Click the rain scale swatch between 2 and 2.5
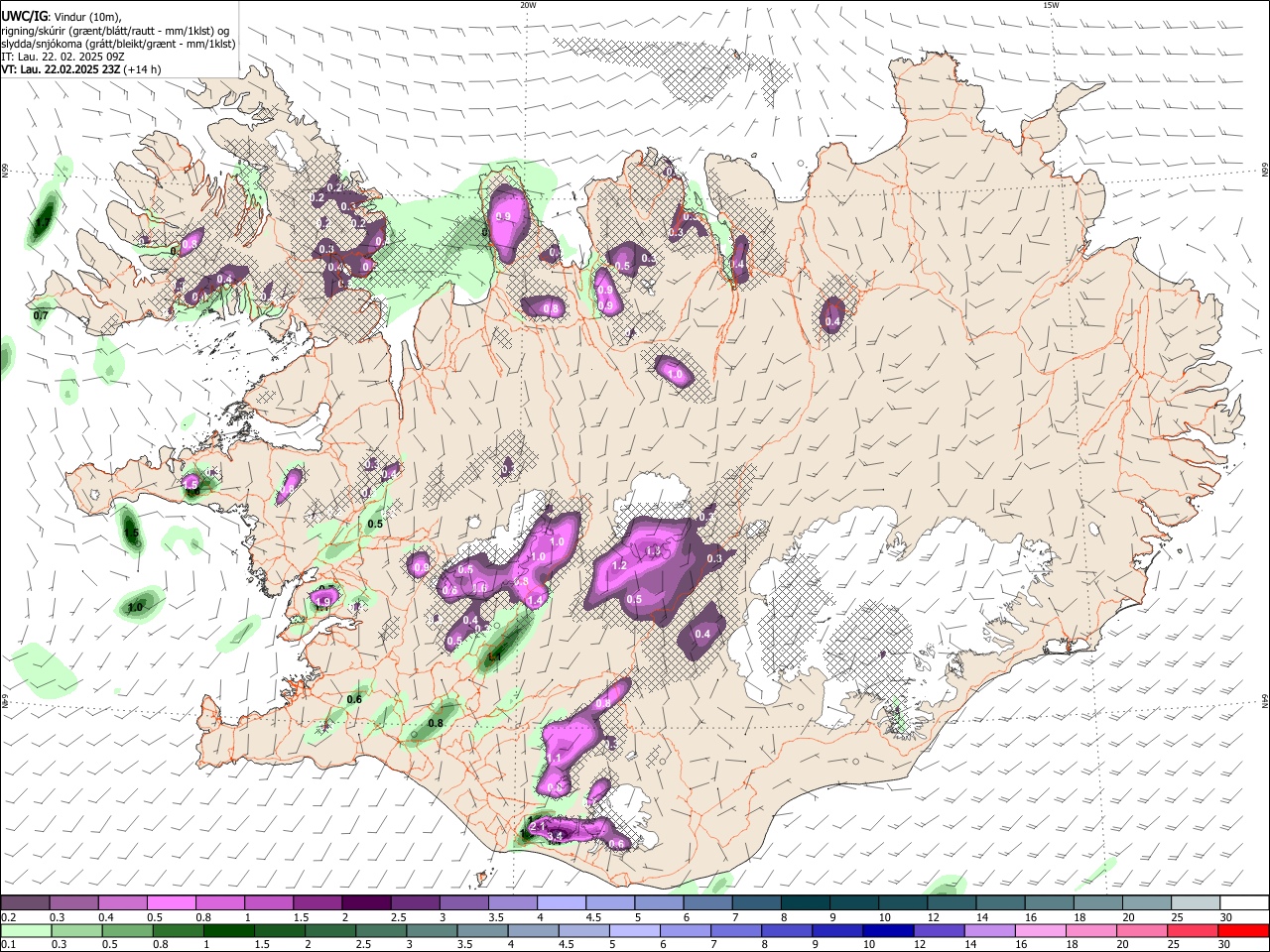This screenshot has height=952, width=1270. (330, 930)
